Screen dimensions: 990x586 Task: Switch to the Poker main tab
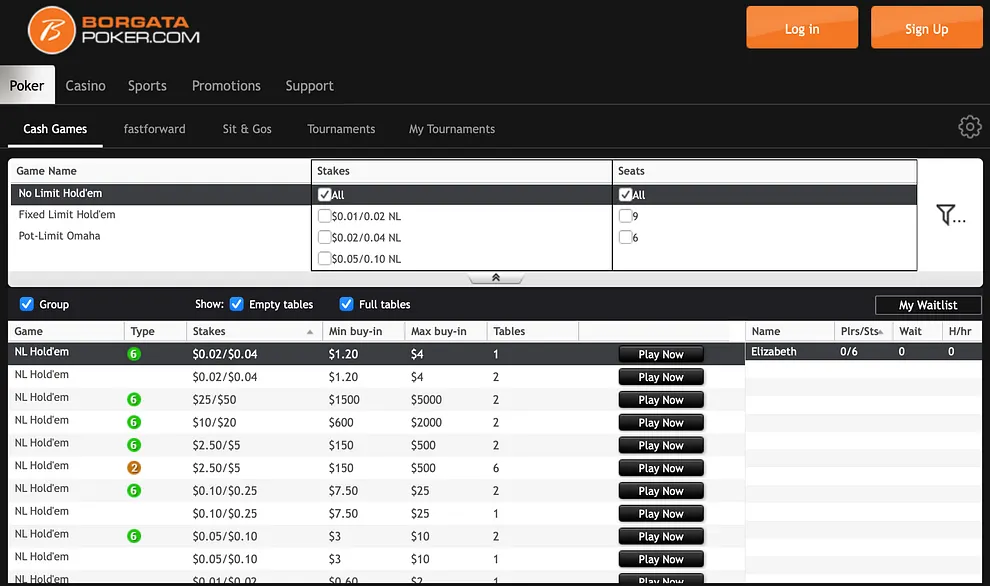(x=27, y=85)
